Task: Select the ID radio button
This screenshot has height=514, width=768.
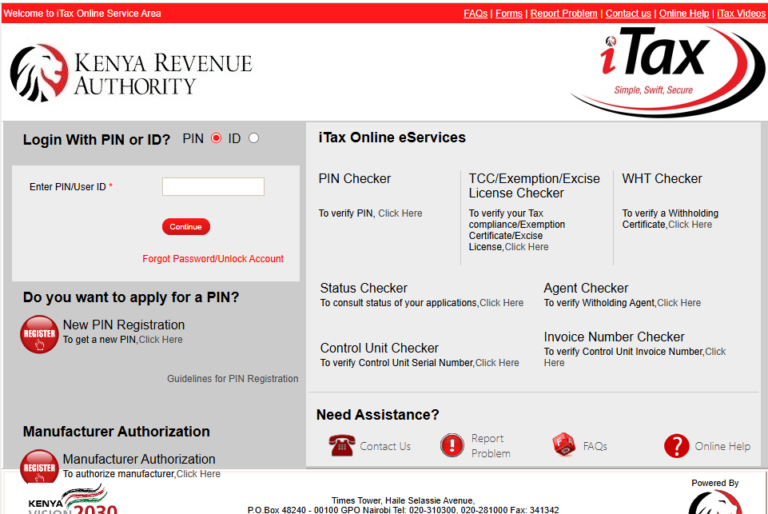Action: (x=253, y=138)
